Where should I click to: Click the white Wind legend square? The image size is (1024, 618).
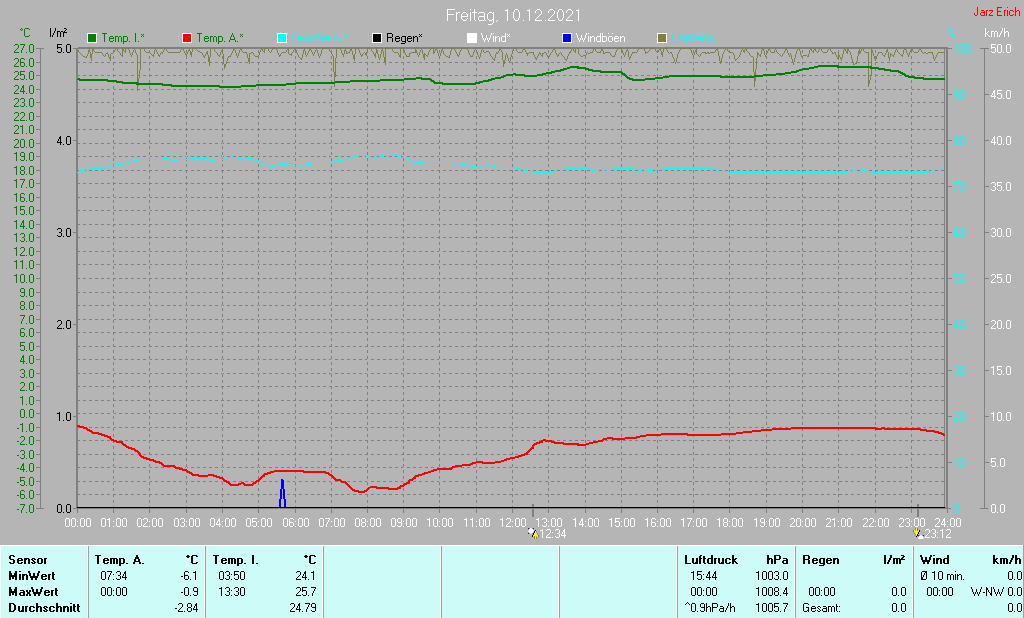[472, 38]
